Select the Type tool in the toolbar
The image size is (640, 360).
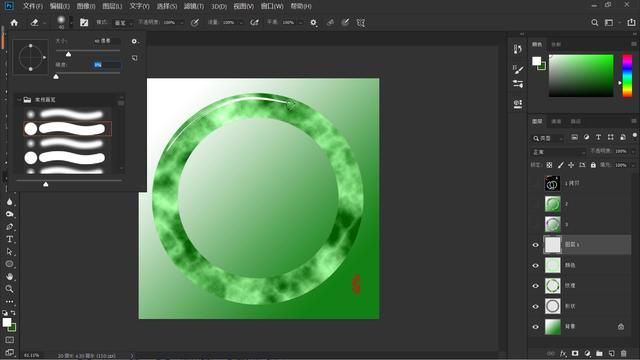click(x=9, y=239)
